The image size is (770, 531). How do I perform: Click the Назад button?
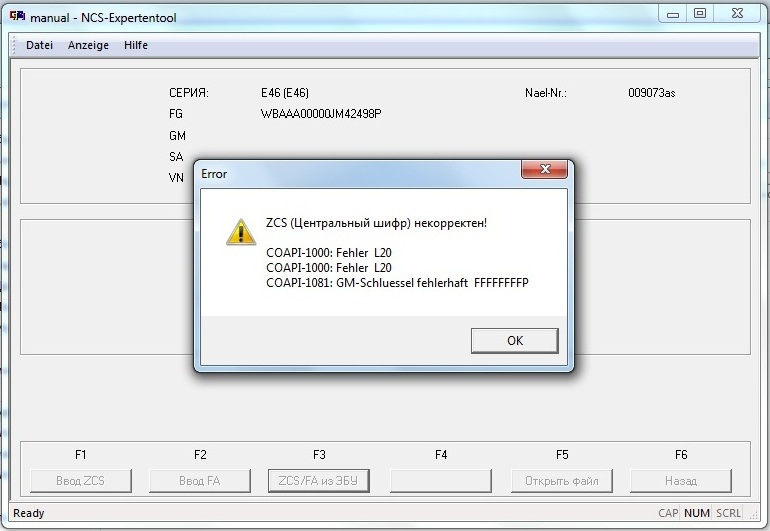(681, 480)
